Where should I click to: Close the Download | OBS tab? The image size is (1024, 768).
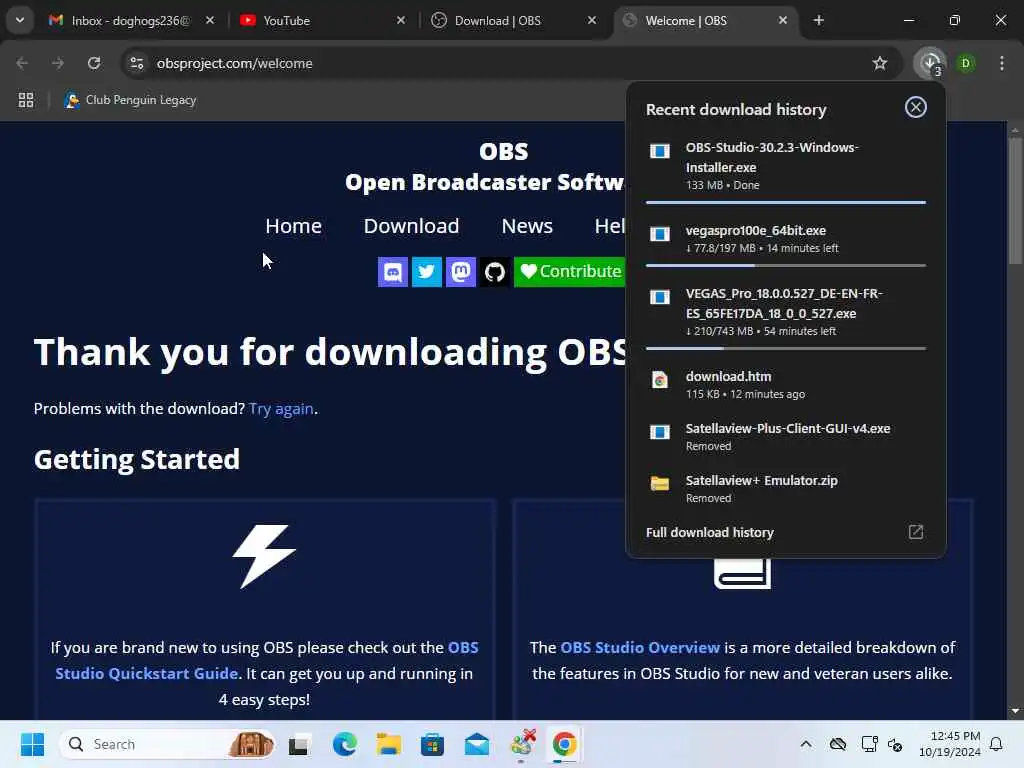tap(592, 21)
